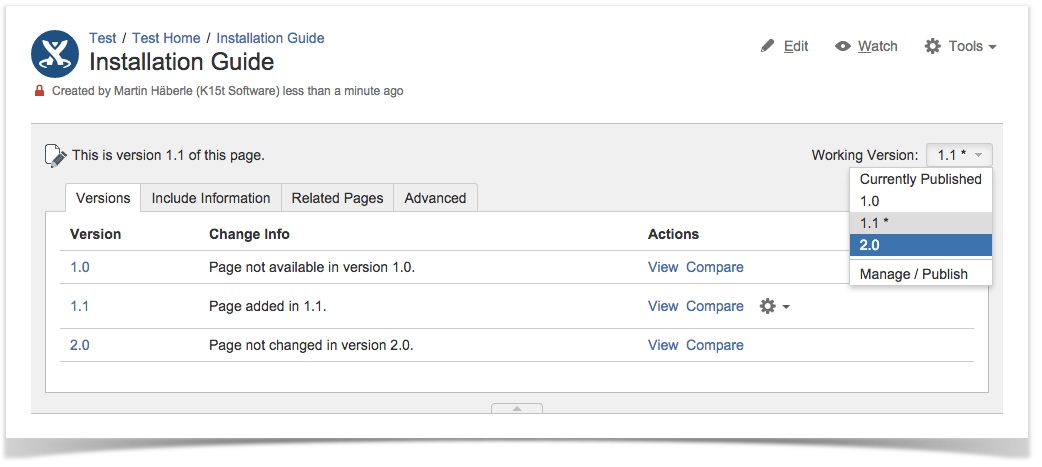Choose Currently Published from the dropdown
1042x467 pixels.
pos(920,179)
